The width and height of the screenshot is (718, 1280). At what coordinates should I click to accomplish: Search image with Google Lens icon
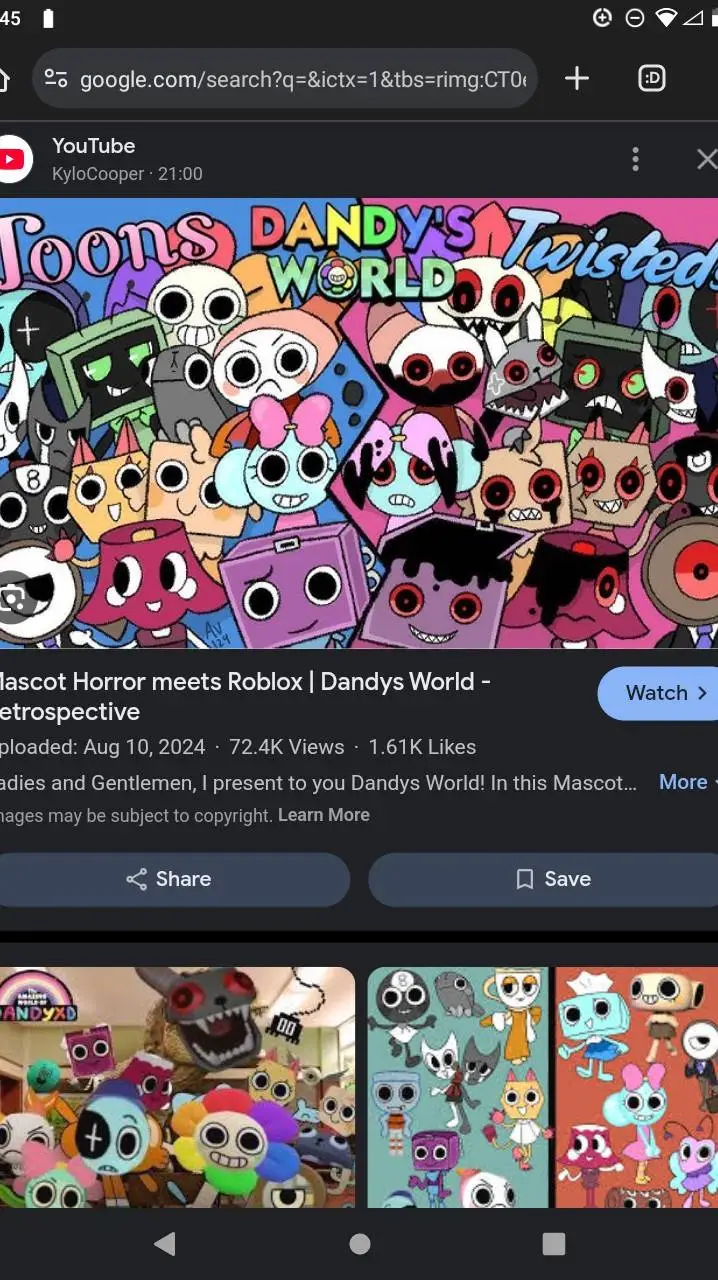click(x=15, y=598)
